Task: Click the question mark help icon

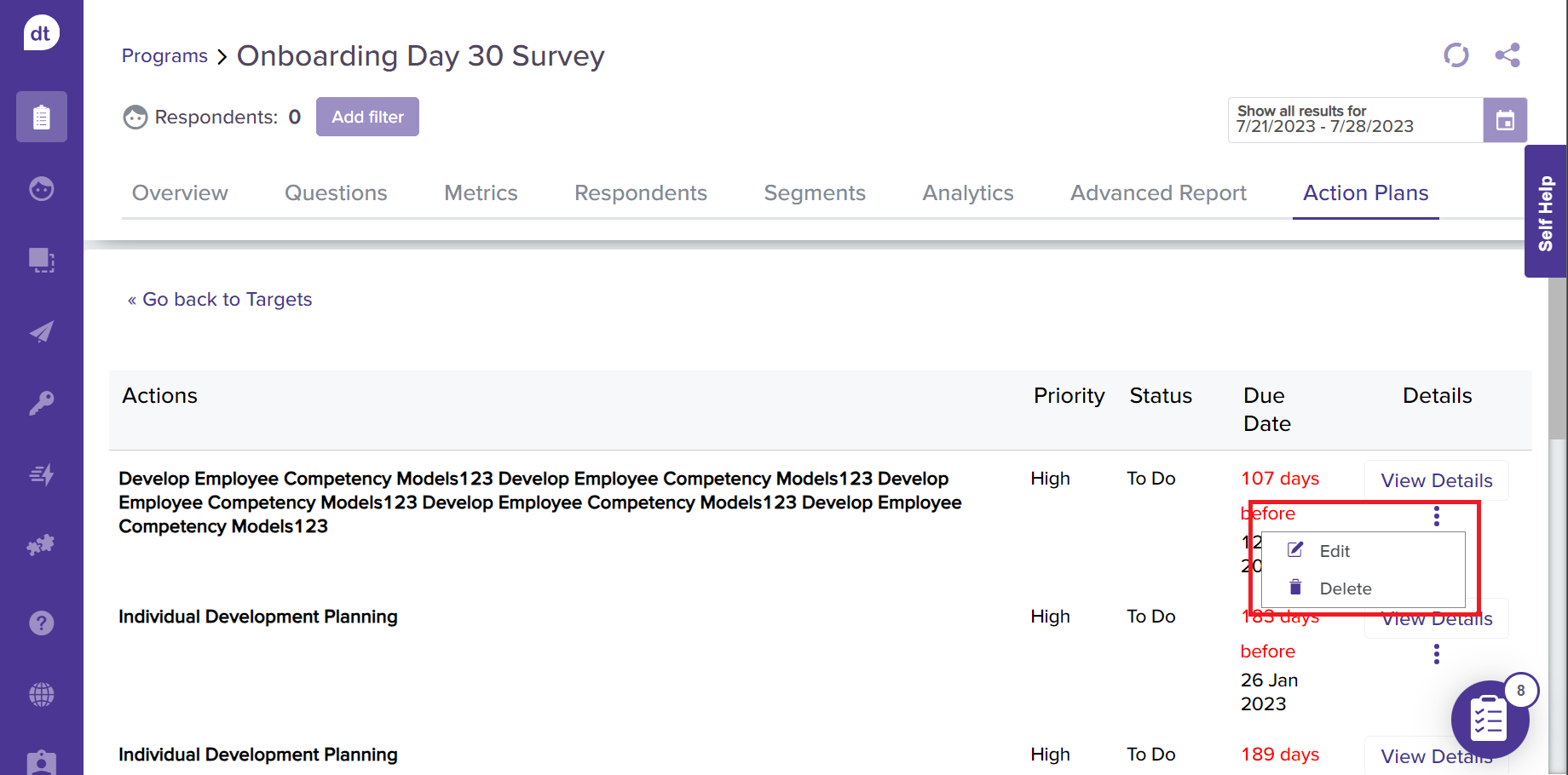Action: pyautogui.click(x=41, y=623)
